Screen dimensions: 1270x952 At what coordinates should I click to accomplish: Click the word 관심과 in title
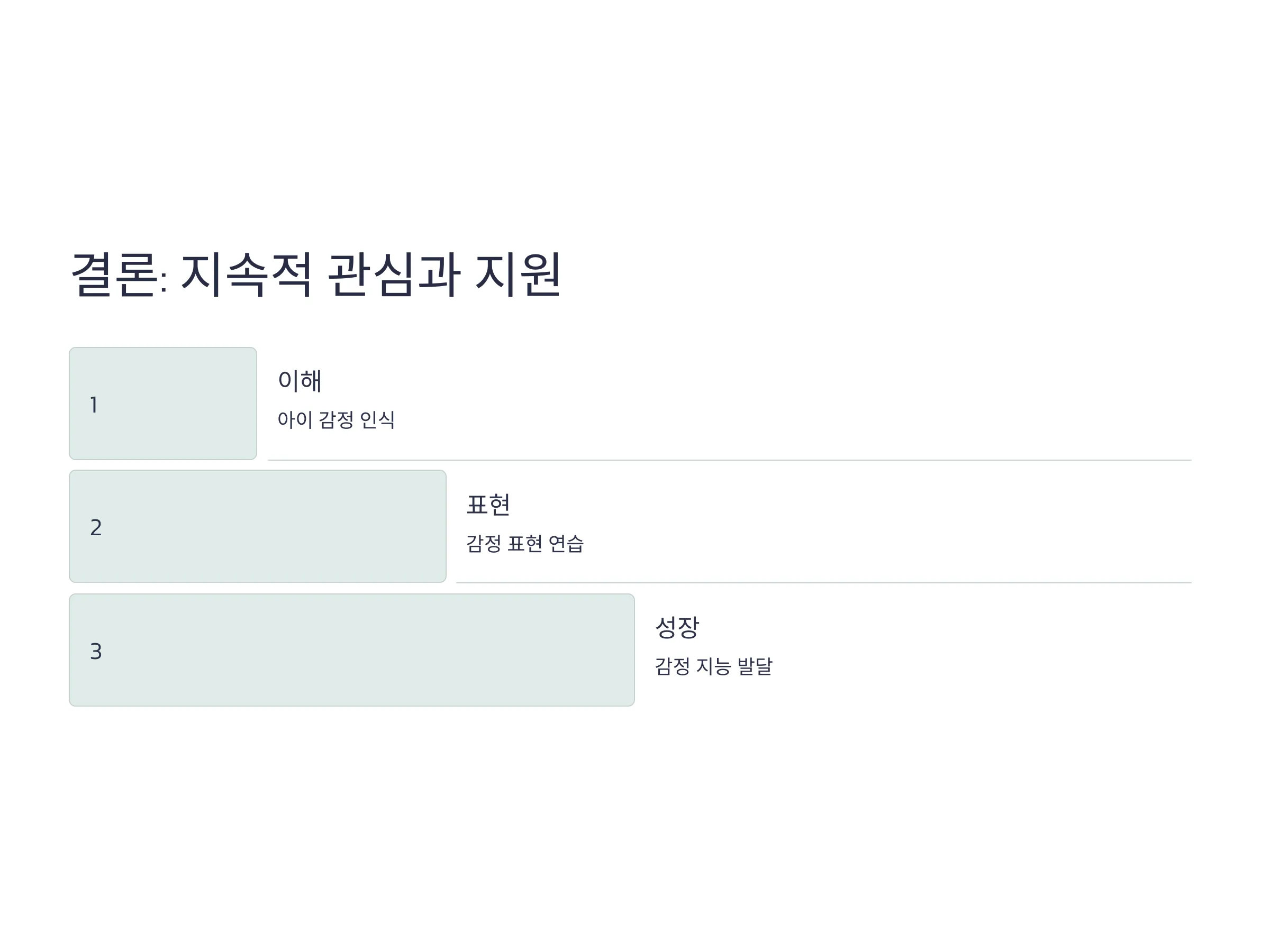coord(394,274)
